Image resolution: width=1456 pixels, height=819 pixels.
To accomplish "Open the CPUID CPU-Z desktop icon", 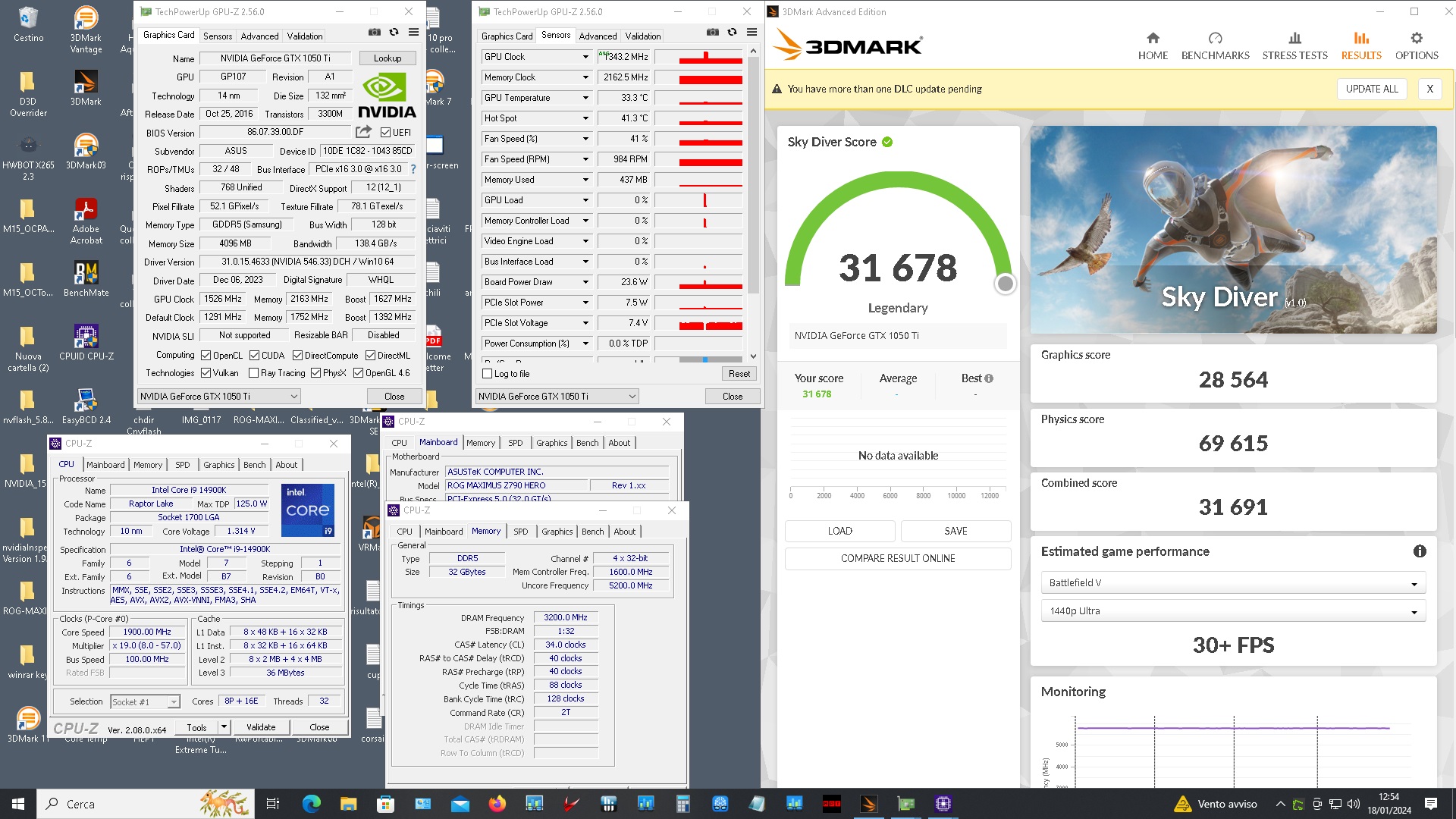I will 86,343.
